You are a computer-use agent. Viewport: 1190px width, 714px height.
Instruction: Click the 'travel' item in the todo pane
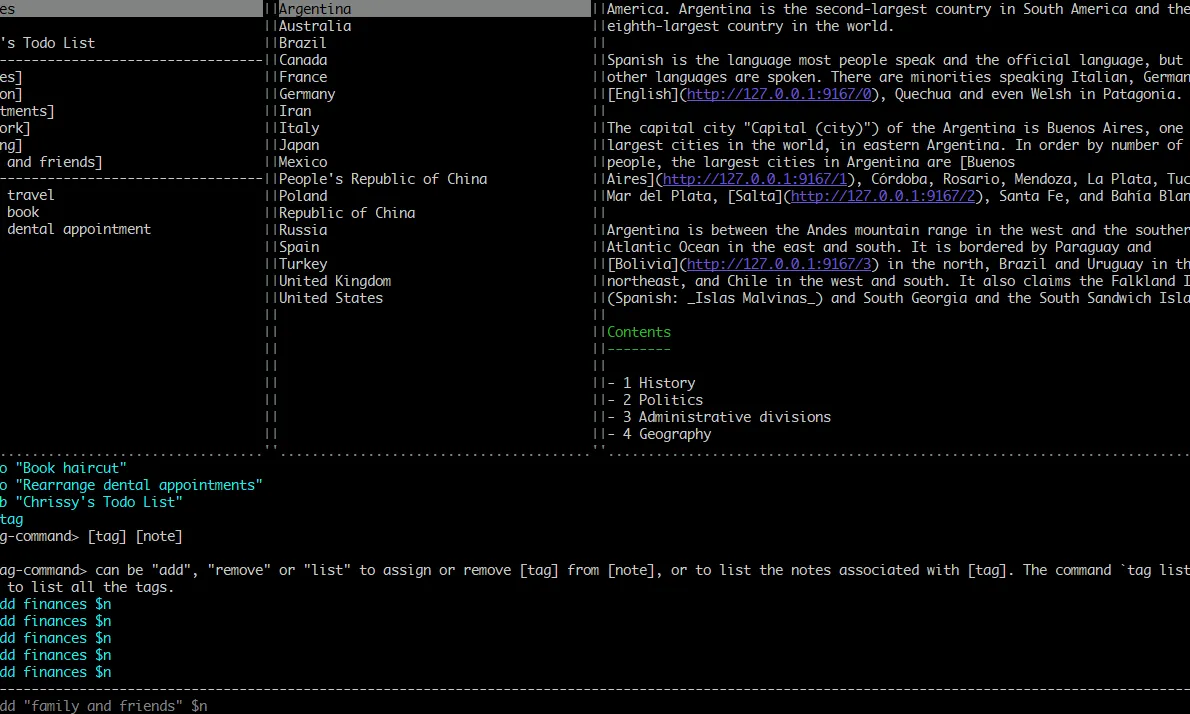(30, 195)
